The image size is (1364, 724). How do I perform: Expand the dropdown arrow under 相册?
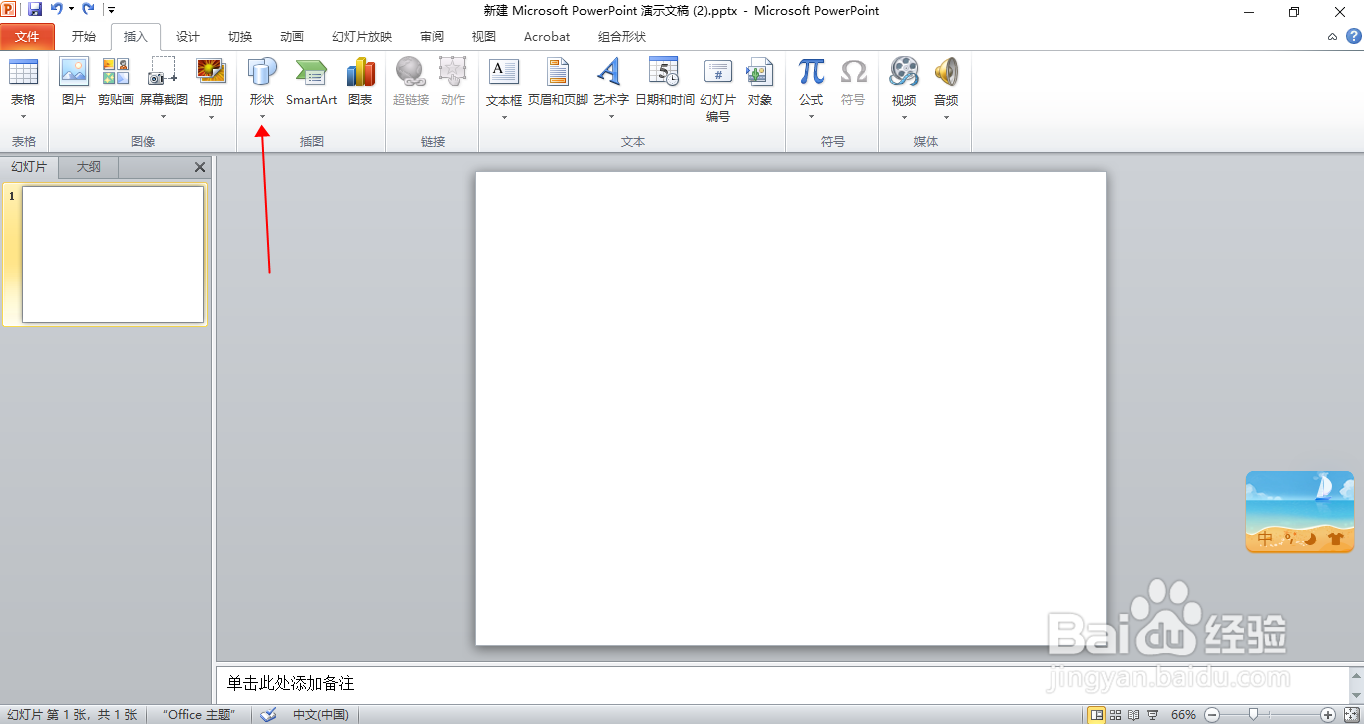coord(211,117)
